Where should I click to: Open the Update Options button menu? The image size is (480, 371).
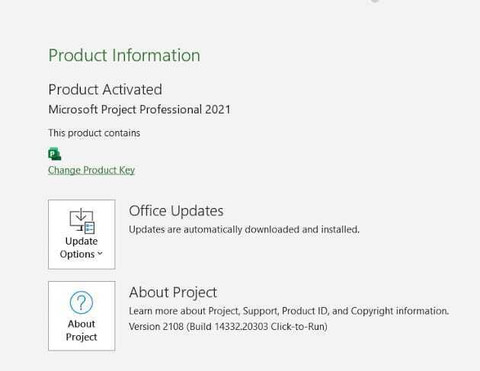point(82,234)
